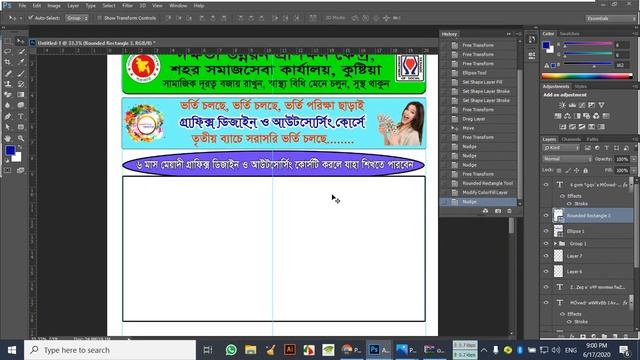This screenshot has height=360, width=640.
Task: Open Windows Start menu
Action: click(x=12, y=350)
